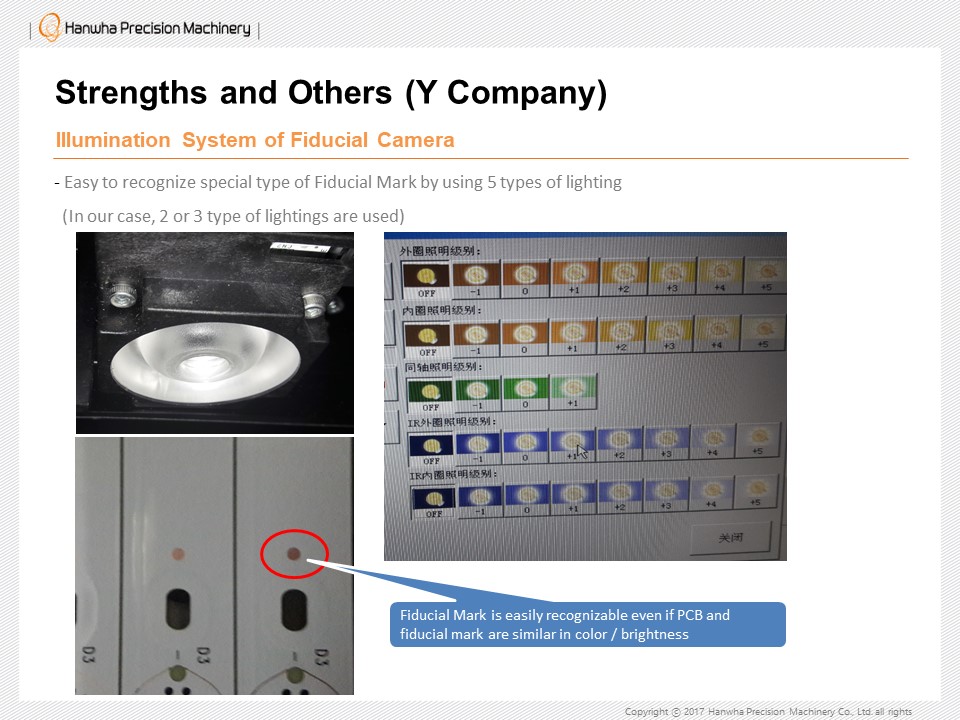Pick coaxial lighting level +1 green icon
The image size is (960, 720).
click(573, 392)
